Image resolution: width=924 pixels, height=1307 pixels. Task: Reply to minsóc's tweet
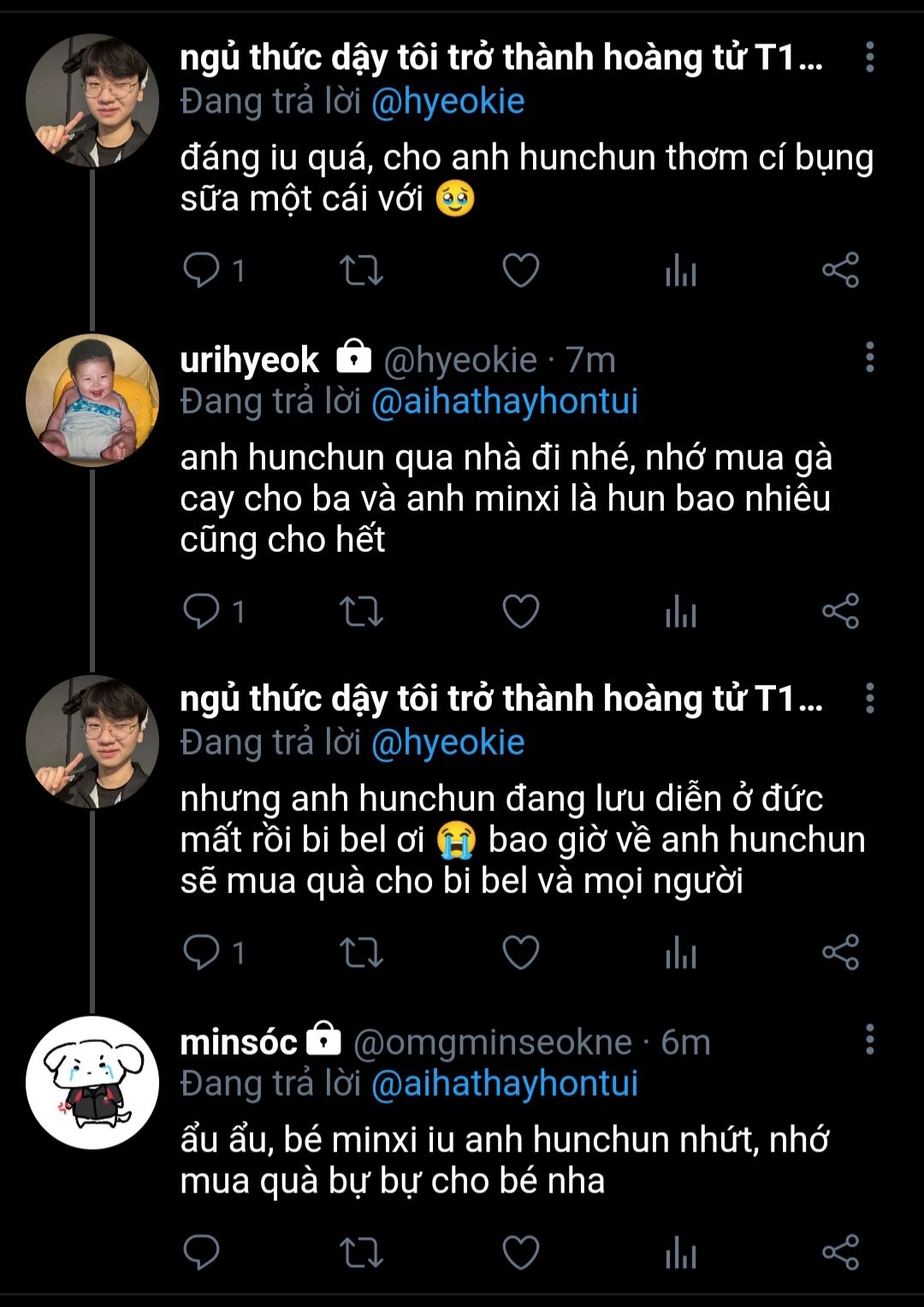pyautogui.click(x=202, y=1252)
